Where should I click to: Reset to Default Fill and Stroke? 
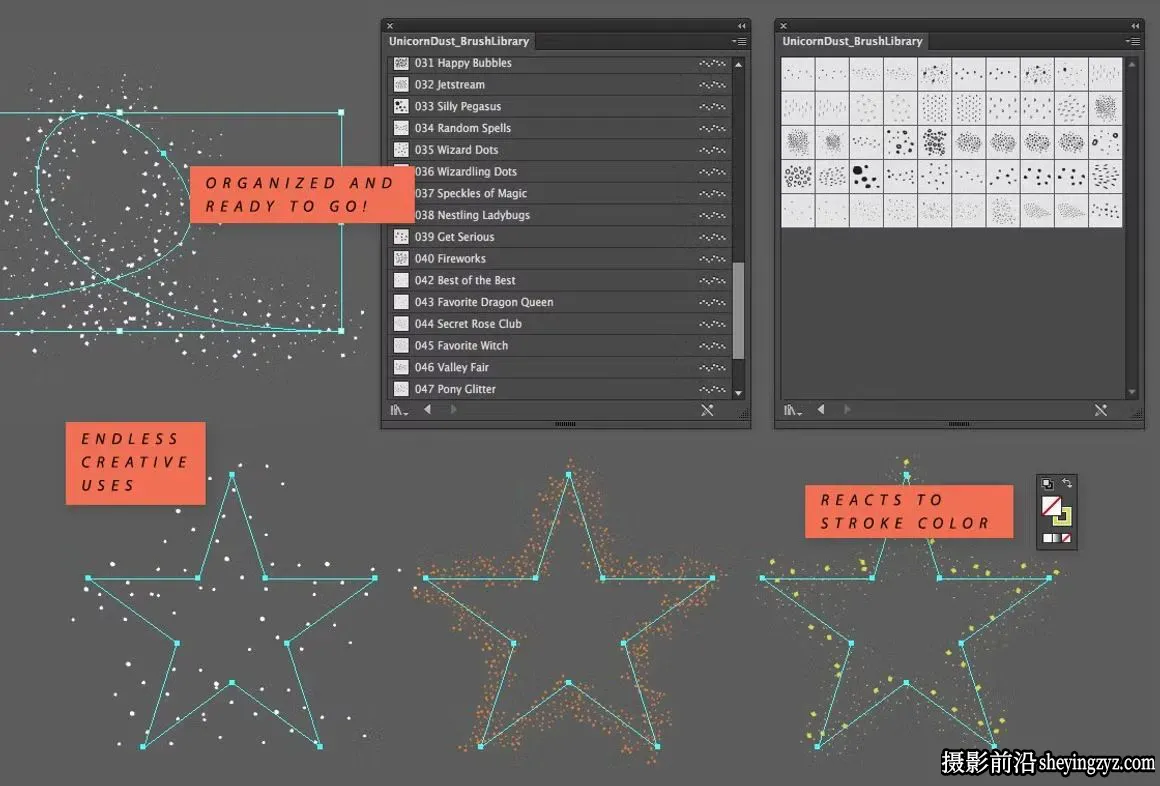1048,484
